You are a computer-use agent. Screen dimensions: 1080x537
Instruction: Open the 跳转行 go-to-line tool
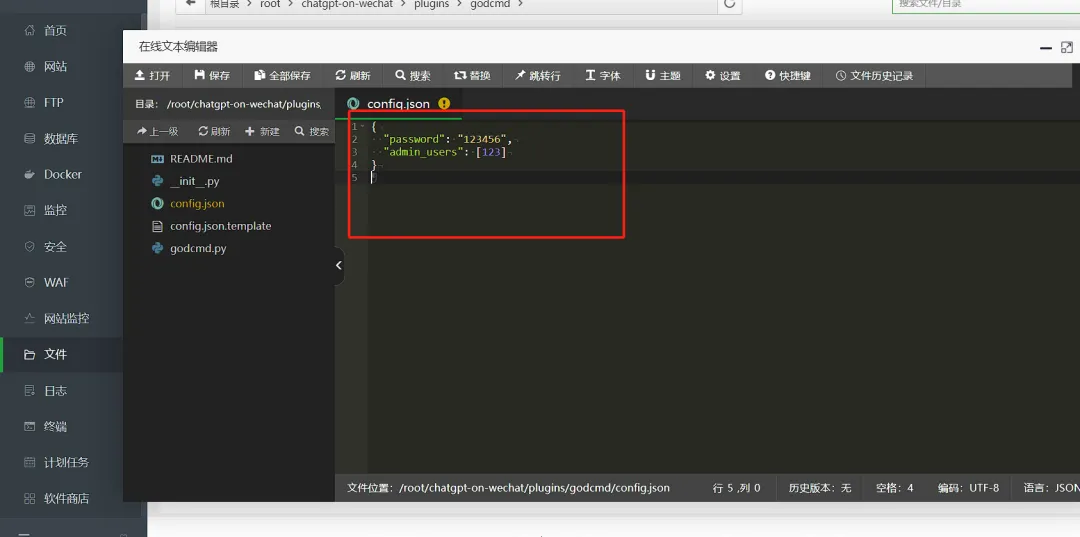click(x=520, y=75)
